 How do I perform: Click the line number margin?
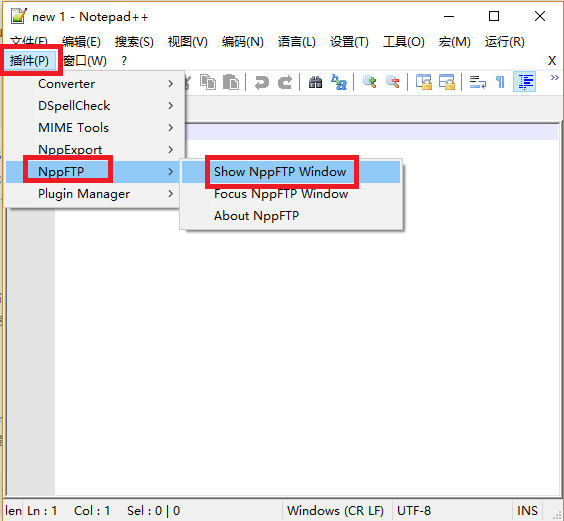tap(31, 351)
